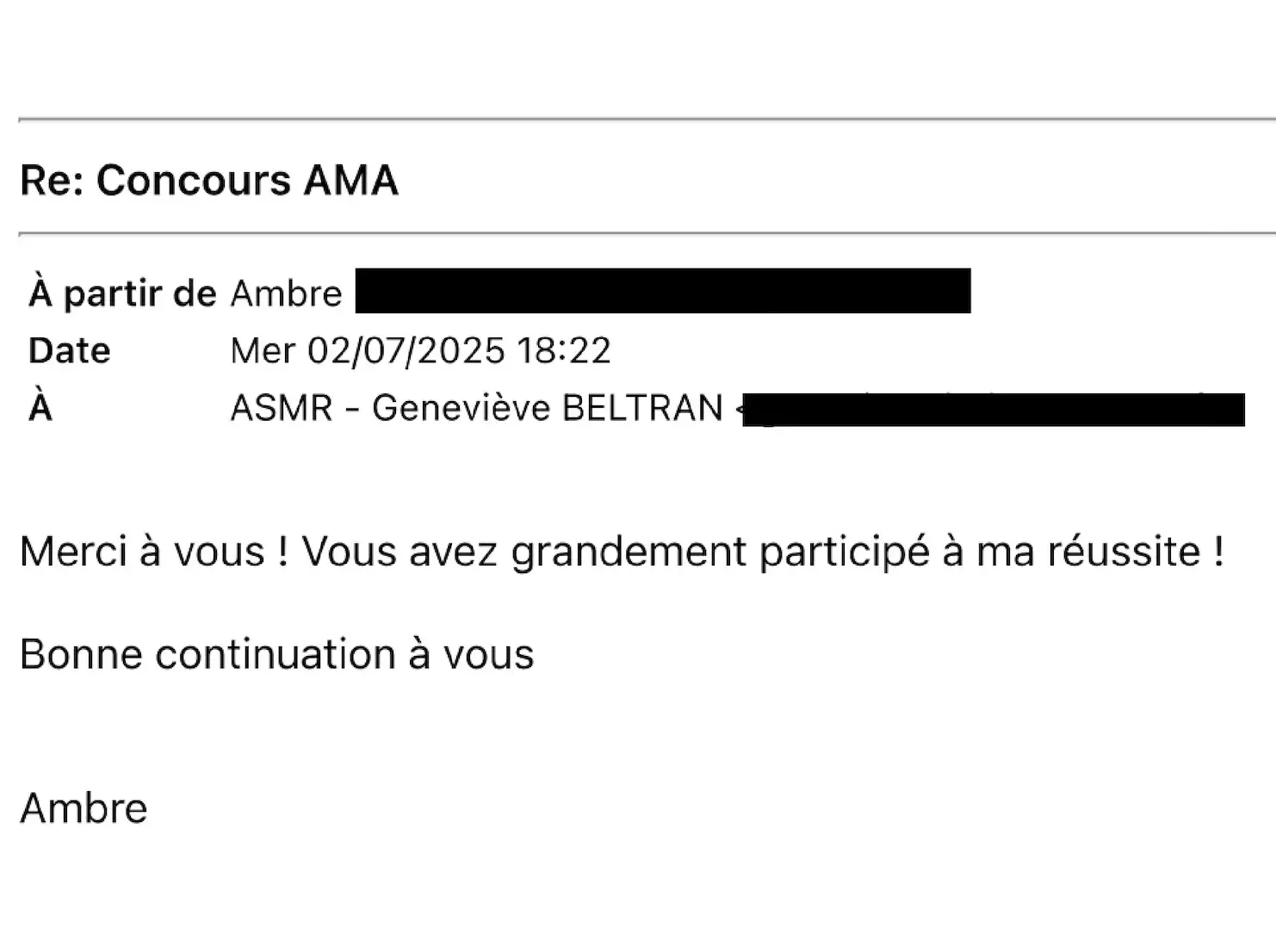Click the "ASMR" prefix in the recipient line
This screenshot has height=952, width=1276.
click(x=282, y=408)
